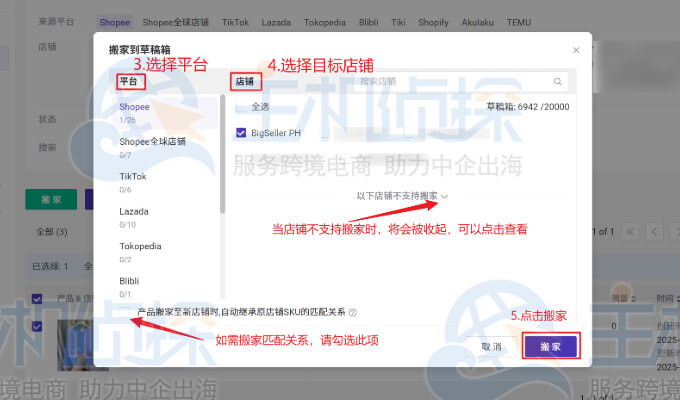Toggle the 全选 select-all stores checkbox
This screenshot has width=680, height=400.
click(x=241, y=106)
